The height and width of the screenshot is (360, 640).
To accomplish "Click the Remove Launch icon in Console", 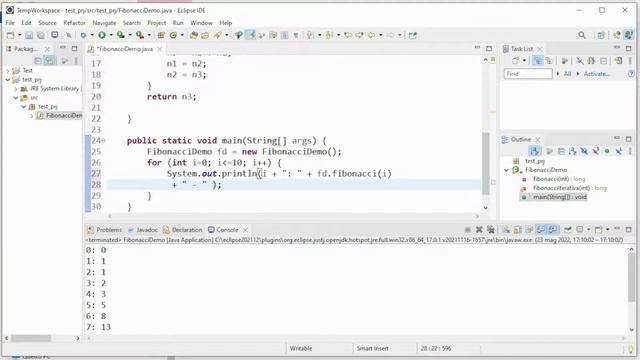I will [479, 230].
